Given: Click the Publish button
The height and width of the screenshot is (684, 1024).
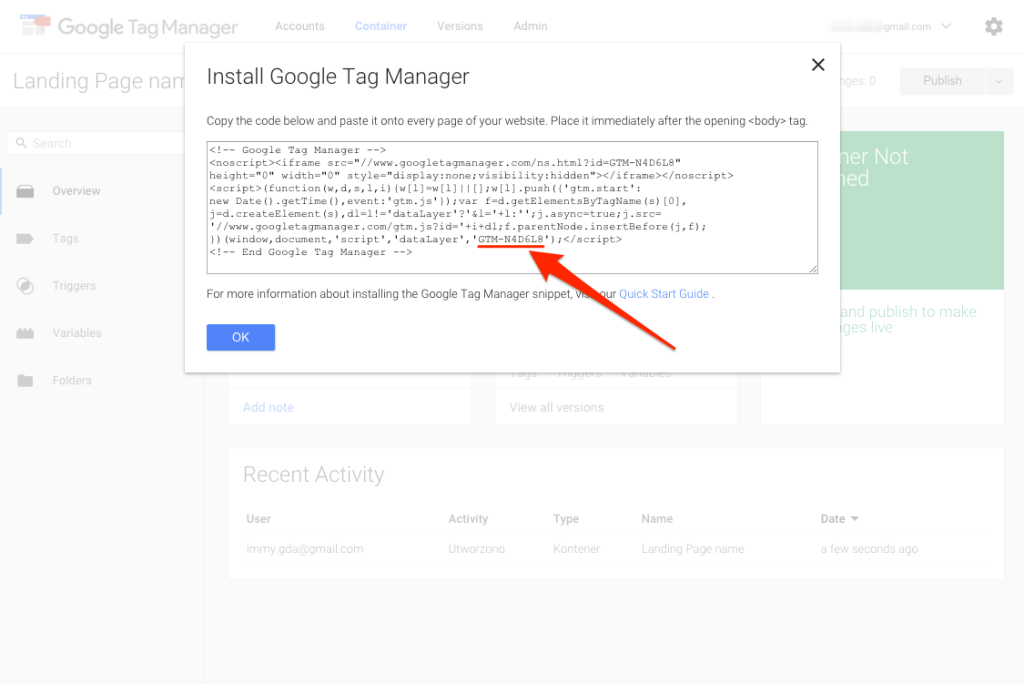Looking at the screenshot, I should tap(942, 81).
